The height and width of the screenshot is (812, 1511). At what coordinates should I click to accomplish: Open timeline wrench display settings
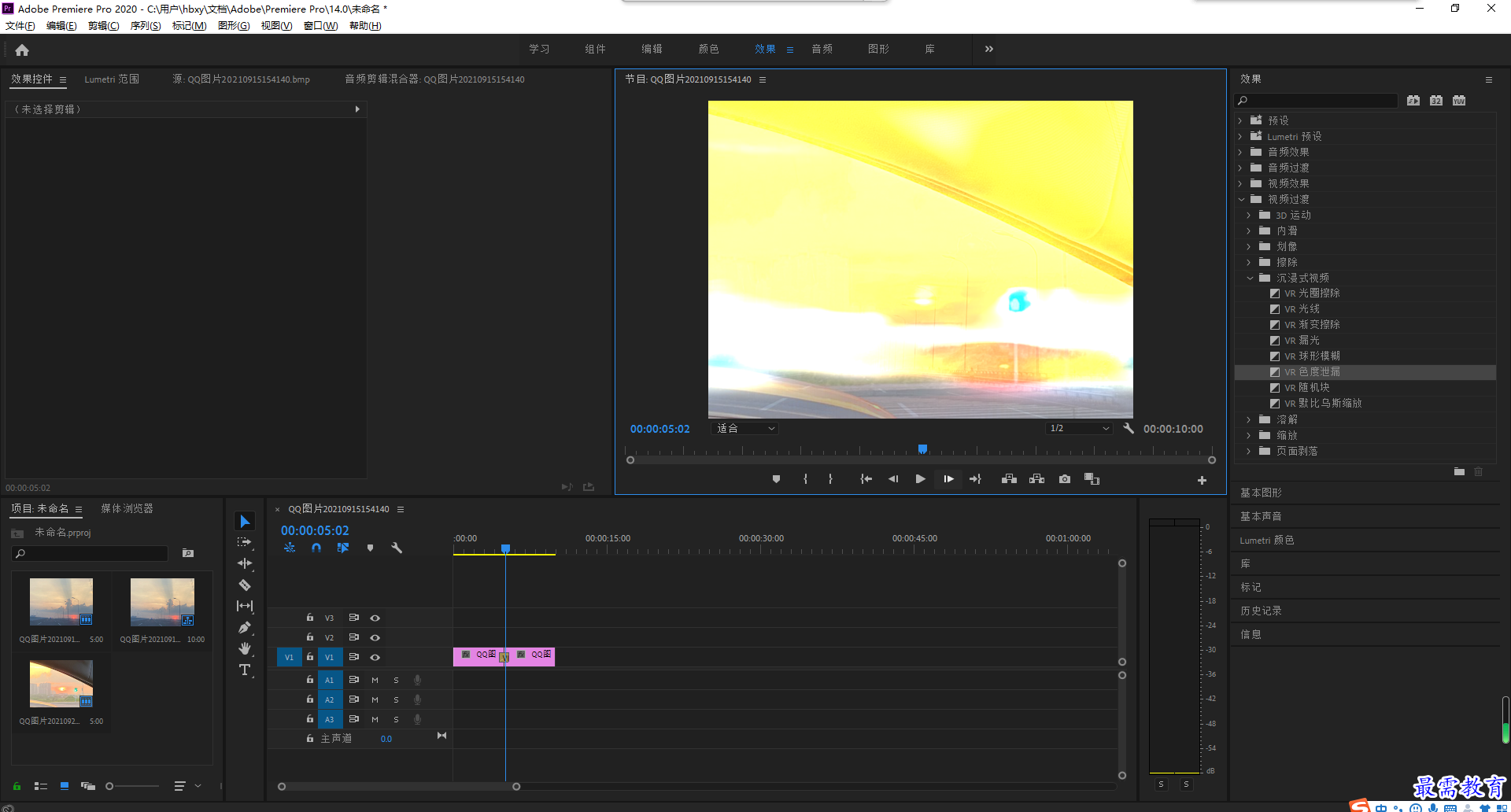[397, 548]
